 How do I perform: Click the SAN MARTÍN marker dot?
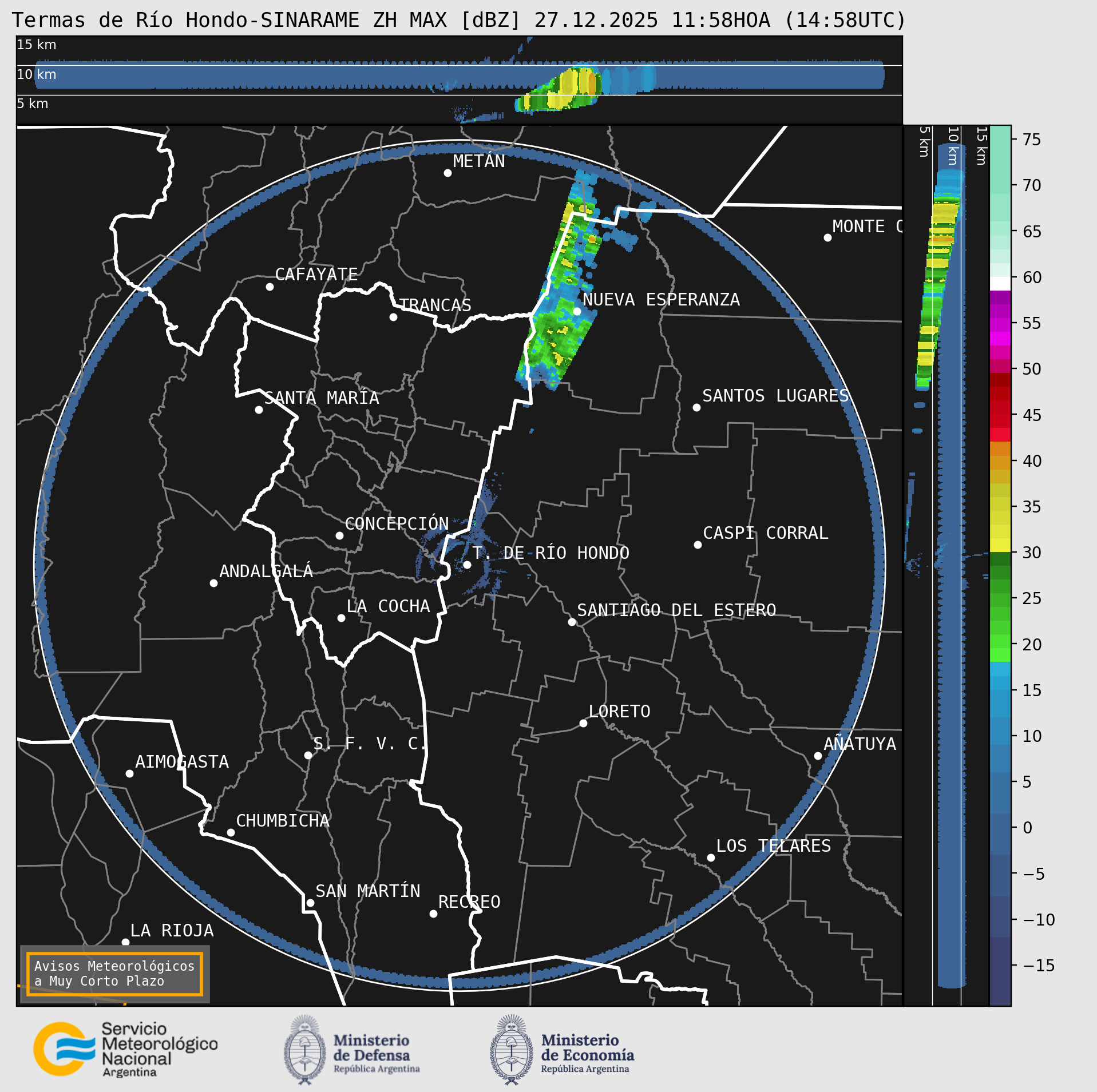(x=310, y=903)
